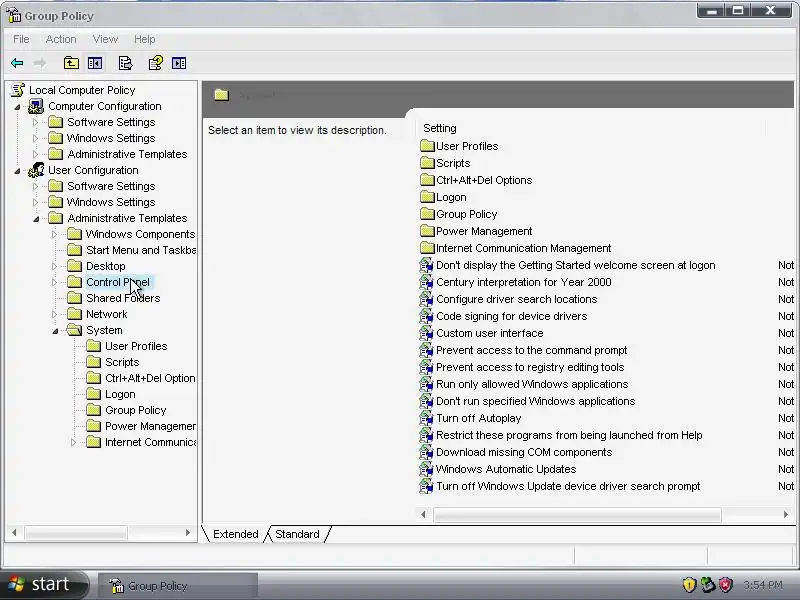Expand Computer Configuration's Administrative Templates
This screenshot has width=800, height=600.
pos(35,154)
